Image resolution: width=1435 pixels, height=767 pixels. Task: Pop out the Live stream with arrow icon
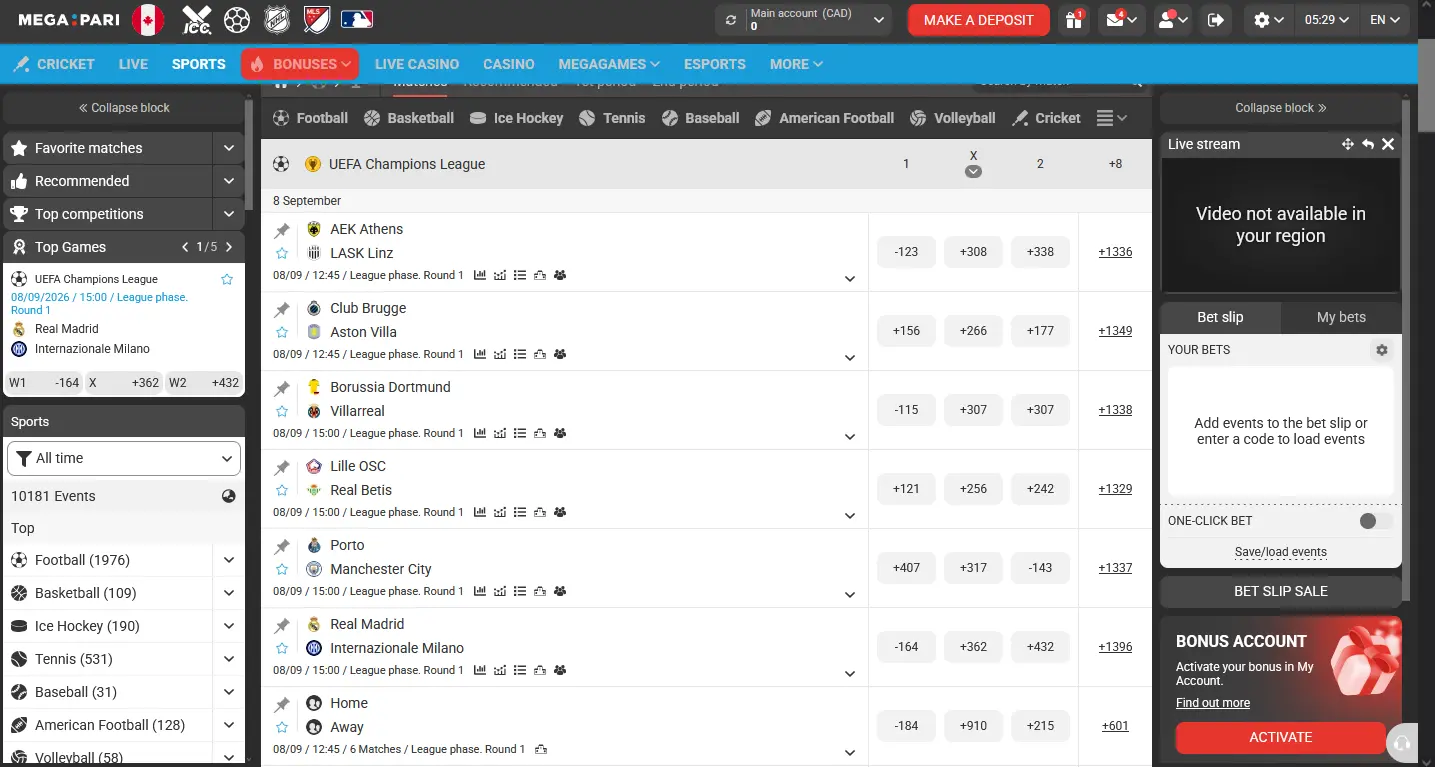point(1368,144)
